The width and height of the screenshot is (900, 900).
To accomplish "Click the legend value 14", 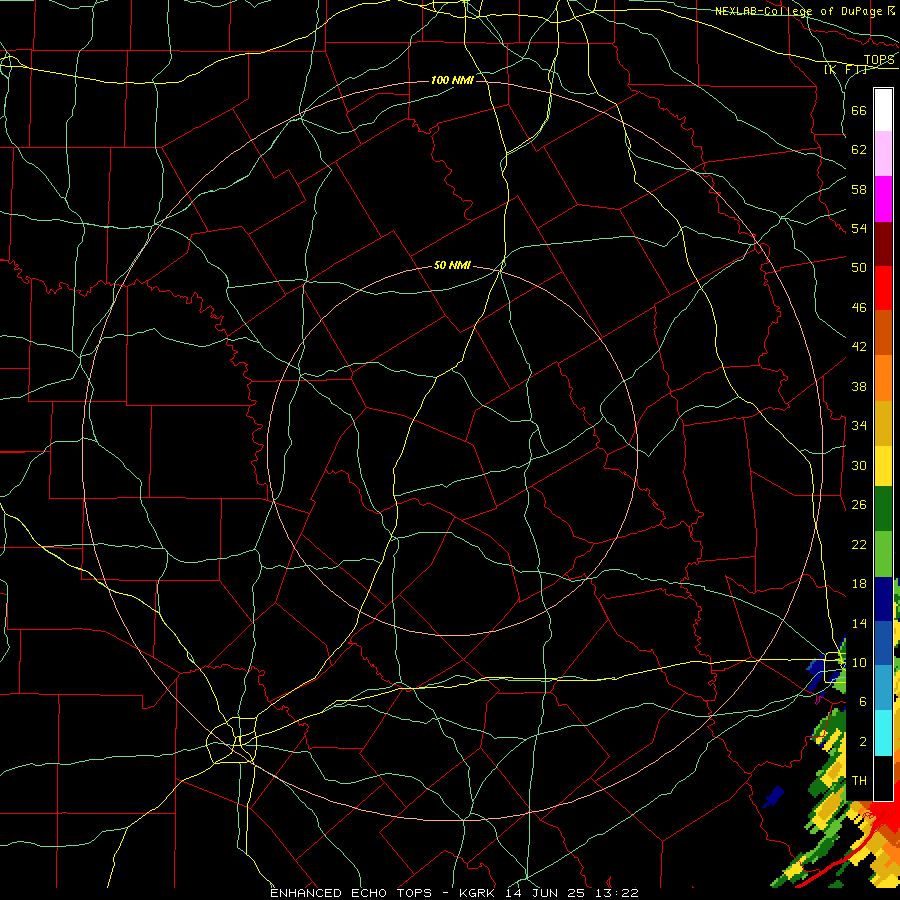I will tap(859, 623).
